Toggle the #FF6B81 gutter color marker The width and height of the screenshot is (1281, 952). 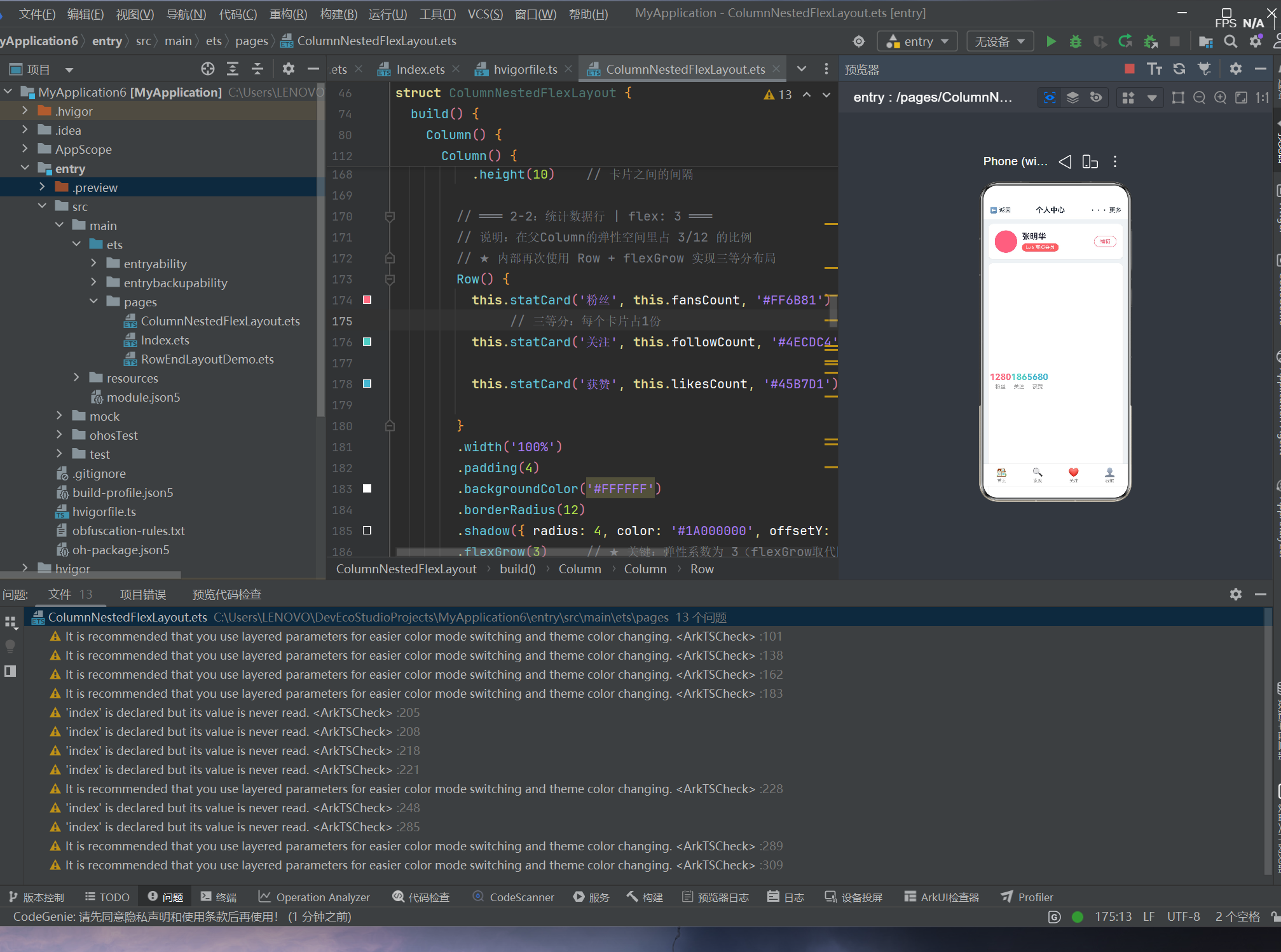pyautogui.click(x=367, y=300)
